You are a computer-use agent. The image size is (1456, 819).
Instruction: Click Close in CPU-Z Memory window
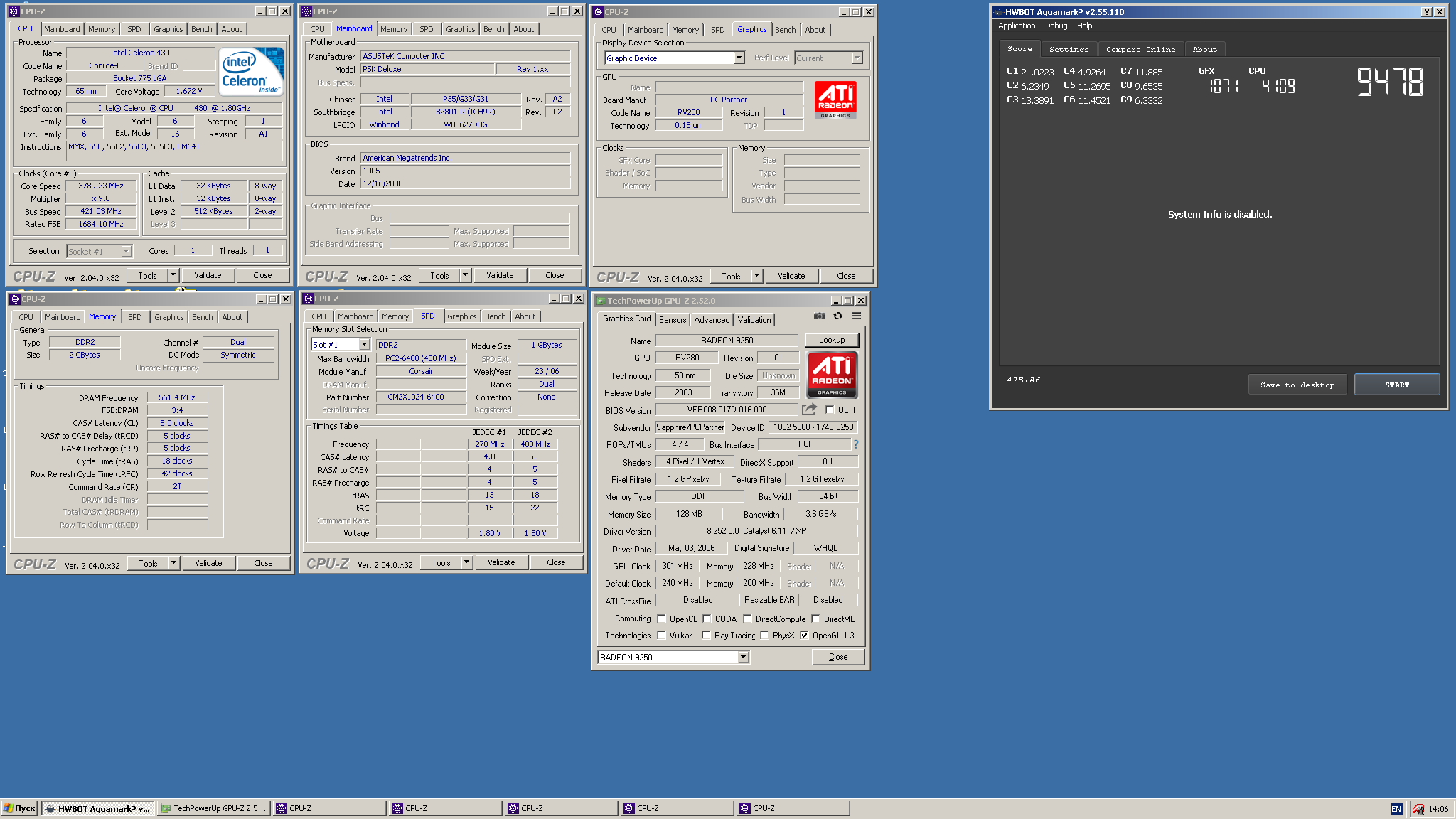tap(263, 563)
